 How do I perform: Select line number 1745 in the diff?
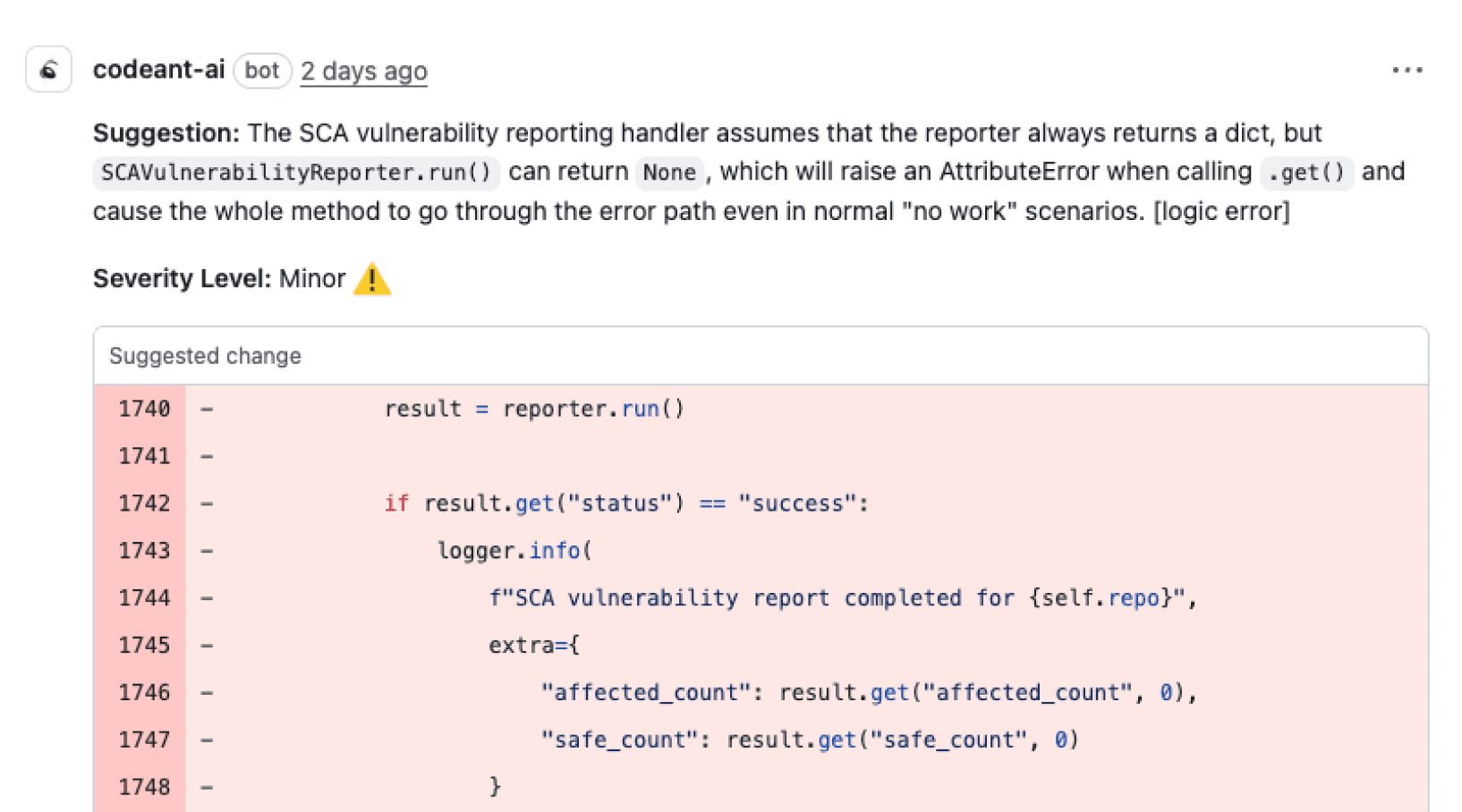tap(144, 645)
